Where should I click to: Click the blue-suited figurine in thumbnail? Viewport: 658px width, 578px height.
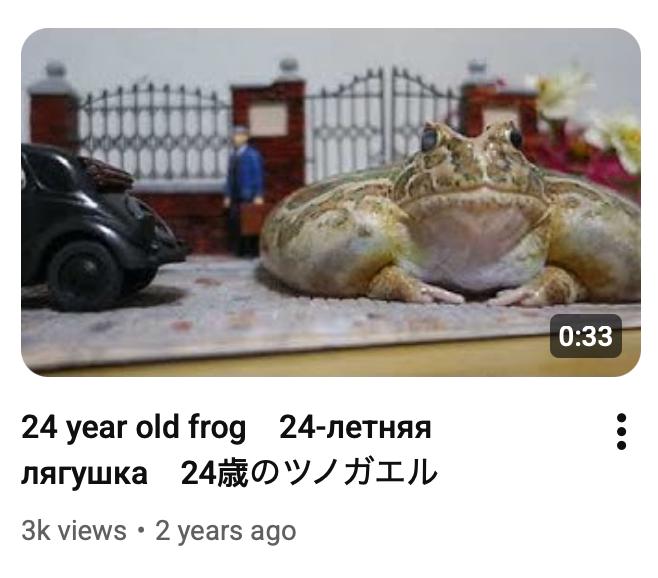click(x=245, y=191)
